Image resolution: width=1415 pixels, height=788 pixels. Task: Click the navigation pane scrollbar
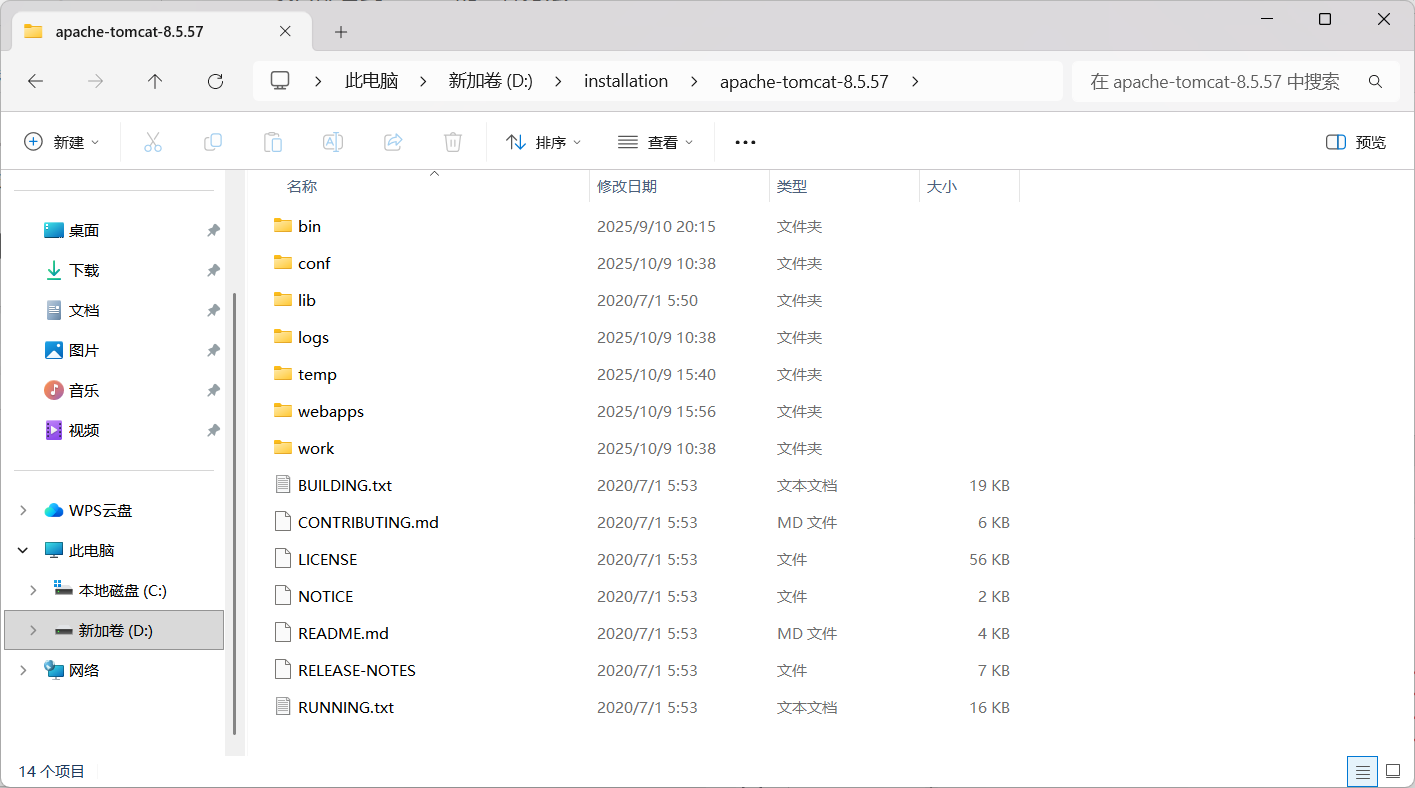(235, 512)
